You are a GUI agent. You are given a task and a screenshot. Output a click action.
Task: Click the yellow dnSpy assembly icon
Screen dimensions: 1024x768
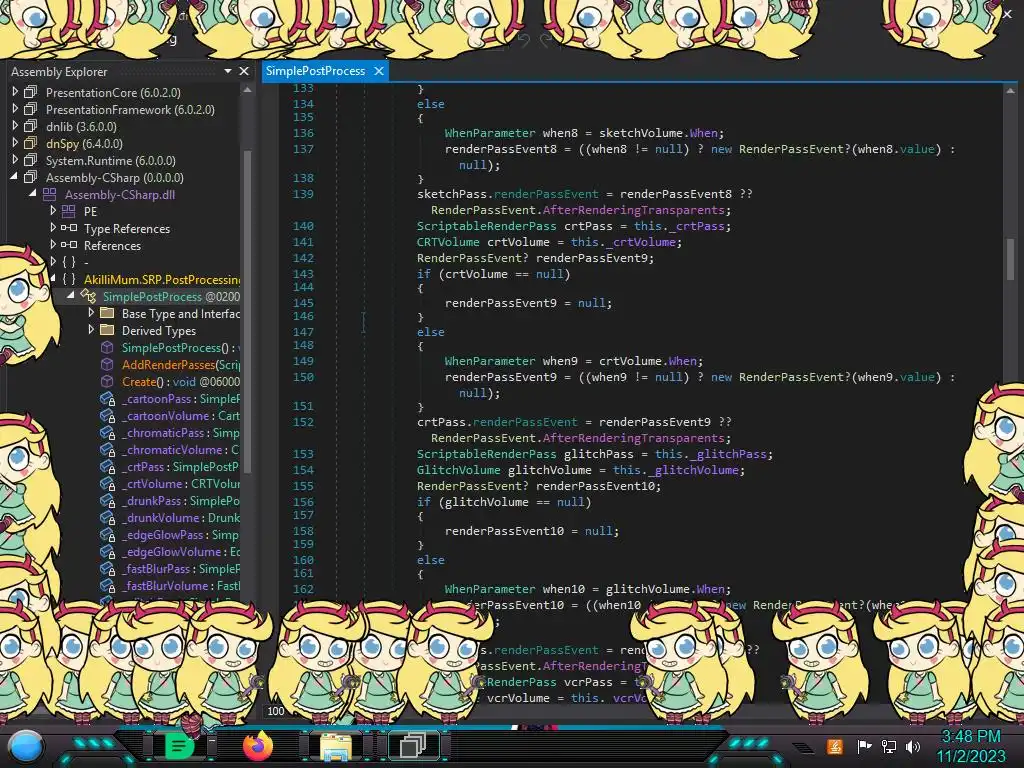pyautogui.click(x=31, y=143)
